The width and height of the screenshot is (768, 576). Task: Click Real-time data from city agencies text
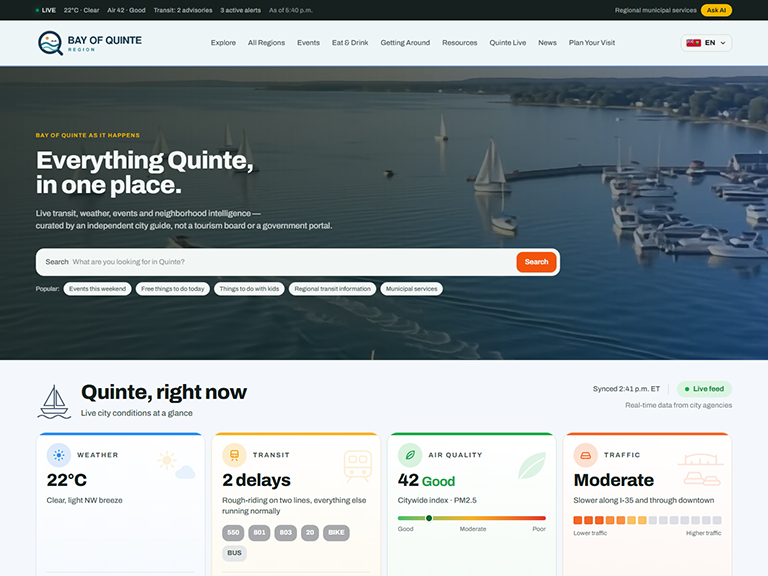pos(678,405)
